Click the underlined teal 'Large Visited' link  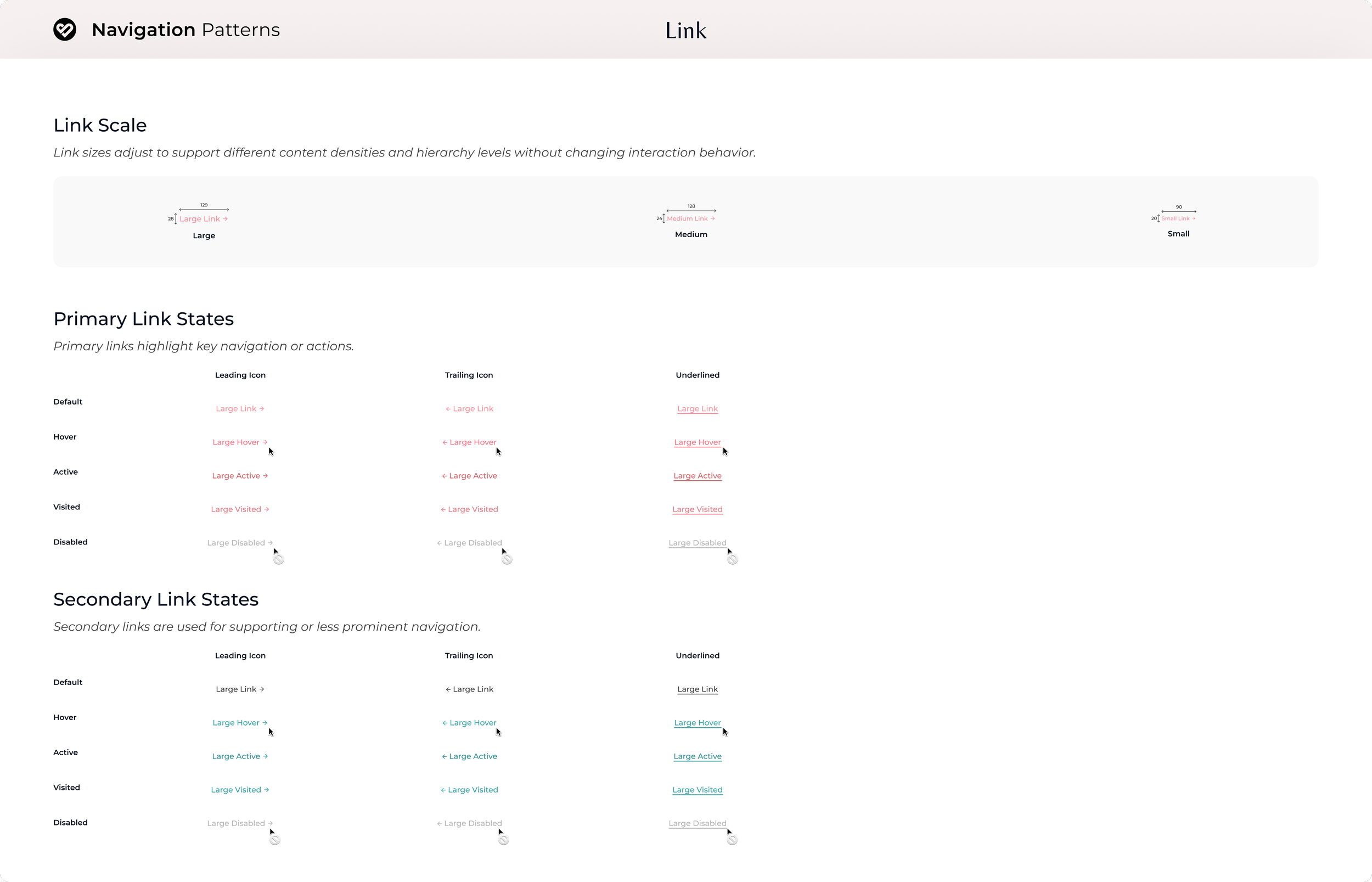[x=697, y=790]
